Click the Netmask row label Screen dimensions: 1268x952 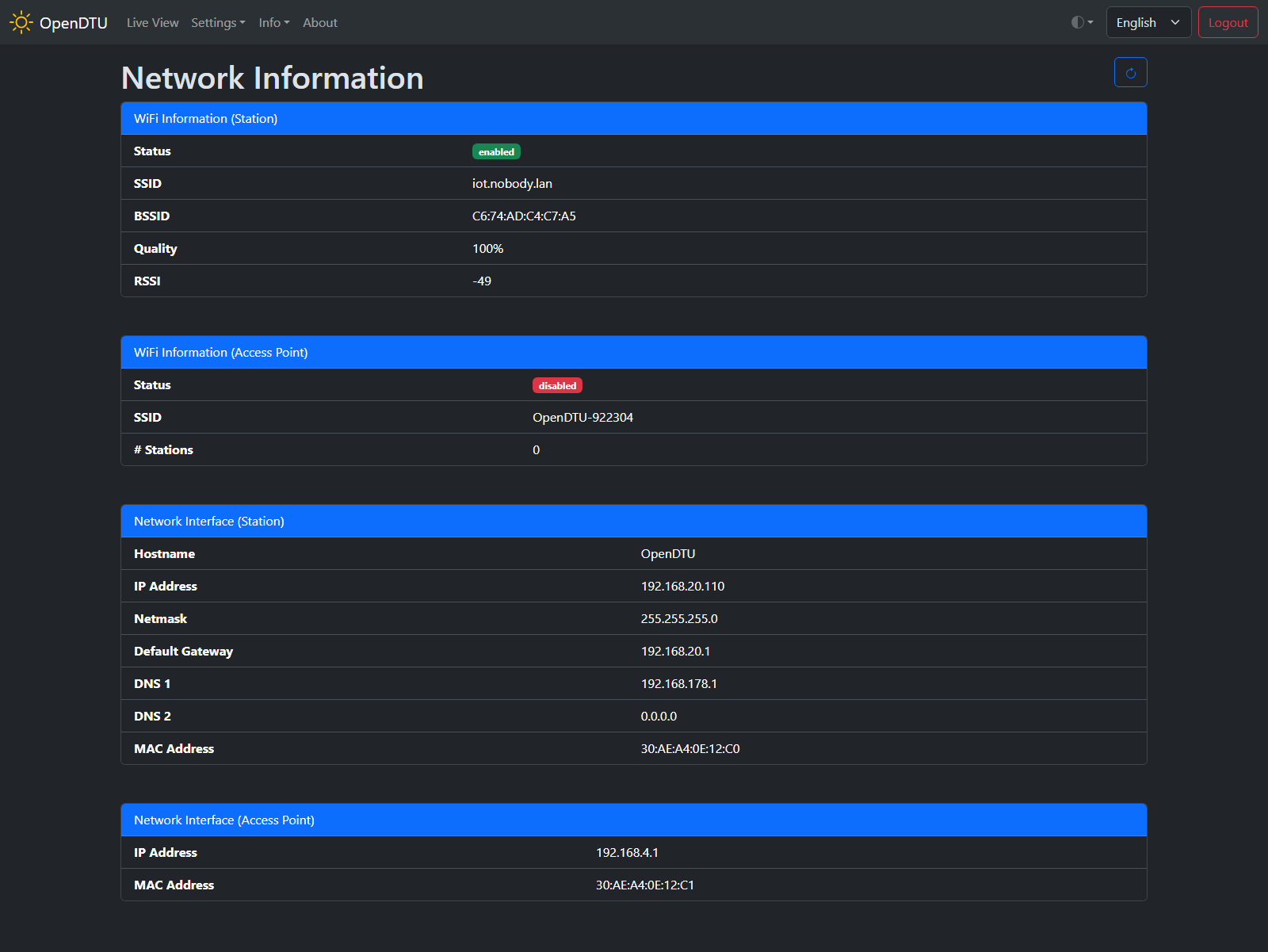(160, 619)
